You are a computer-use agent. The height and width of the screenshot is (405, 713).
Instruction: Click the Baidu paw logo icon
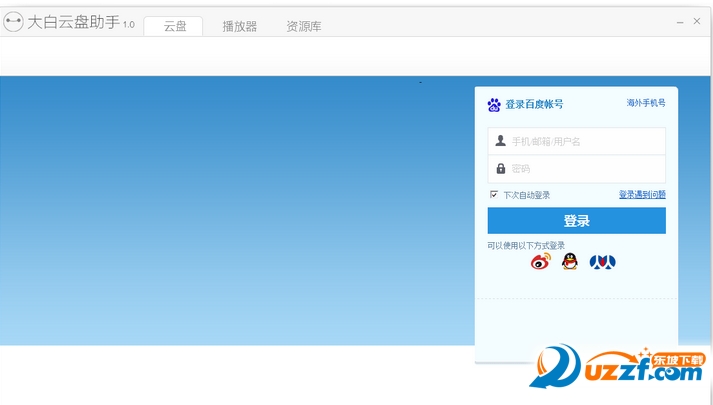(x=494, y=105)
